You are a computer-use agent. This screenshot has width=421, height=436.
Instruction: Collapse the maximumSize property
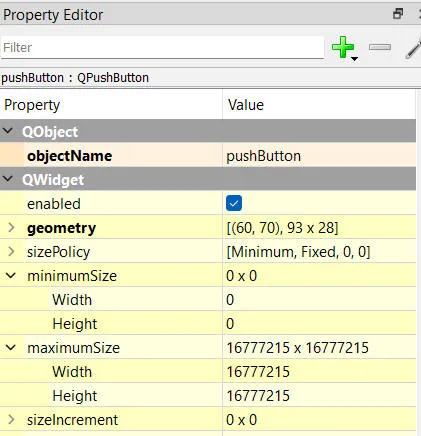click(x=11, y=348)
